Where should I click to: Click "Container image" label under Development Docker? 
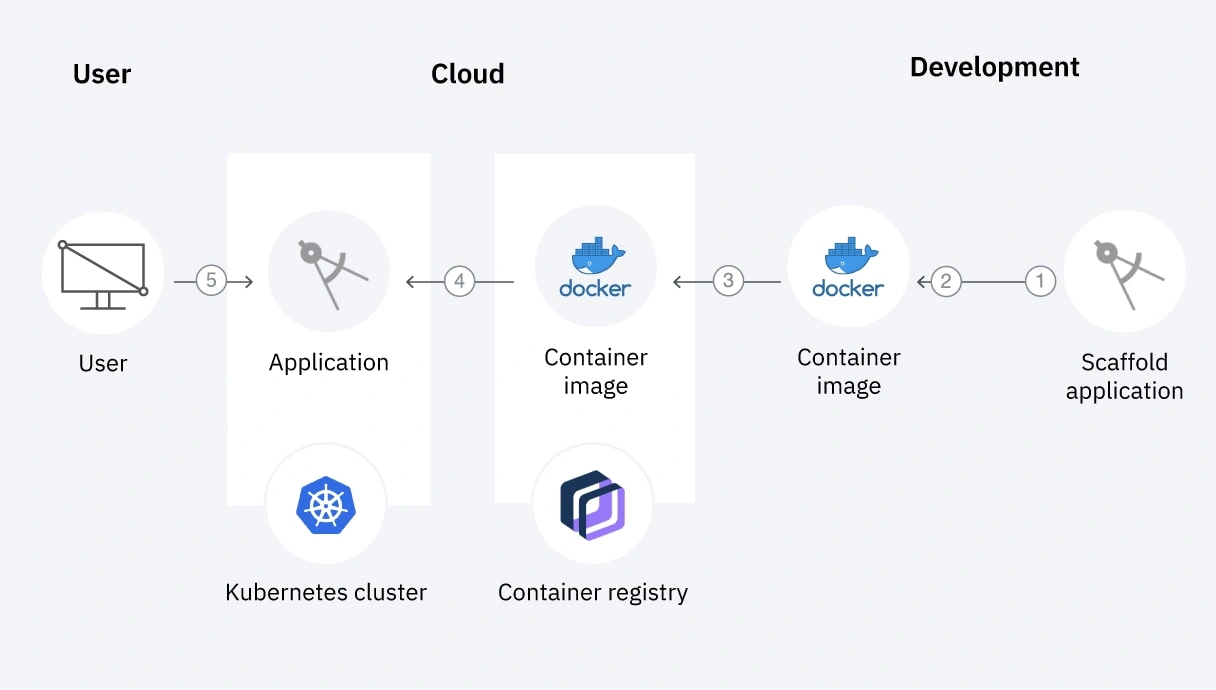848,371
